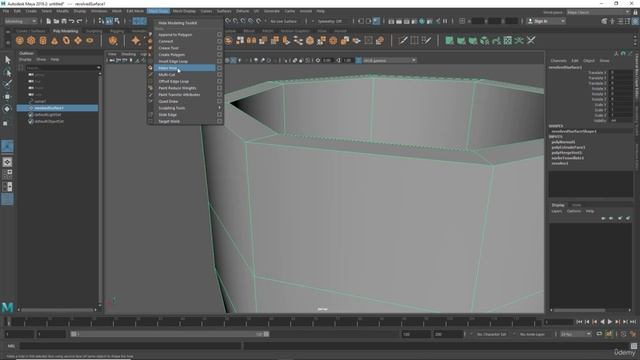The width and height of the screenshot is (640, 360).
Task: Click the Save Scene icon
Action: pyautogui.click(x=64, y=21)
